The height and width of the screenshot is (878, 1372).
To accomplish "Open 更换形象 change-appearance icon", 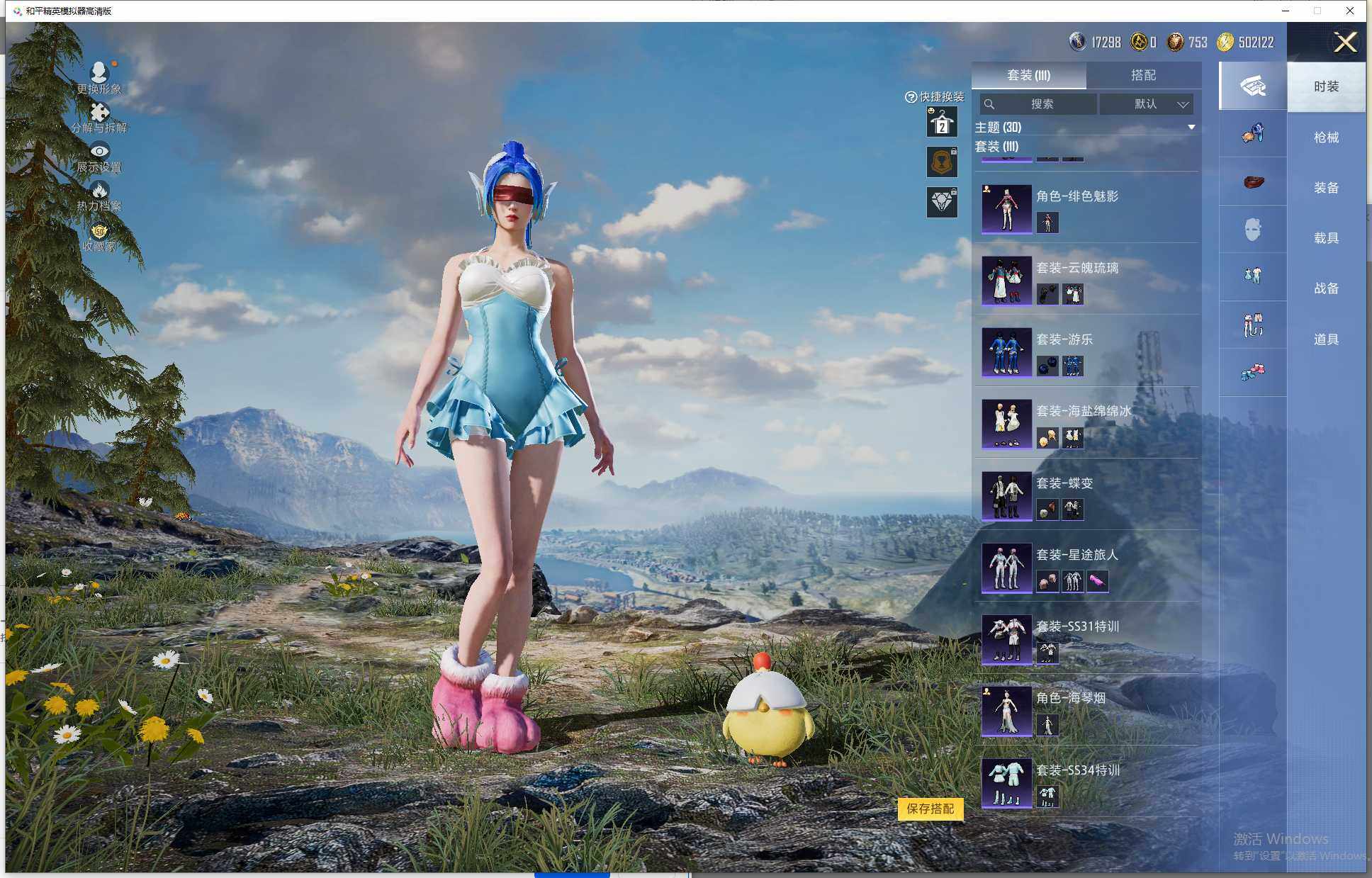I will point(99,72).
